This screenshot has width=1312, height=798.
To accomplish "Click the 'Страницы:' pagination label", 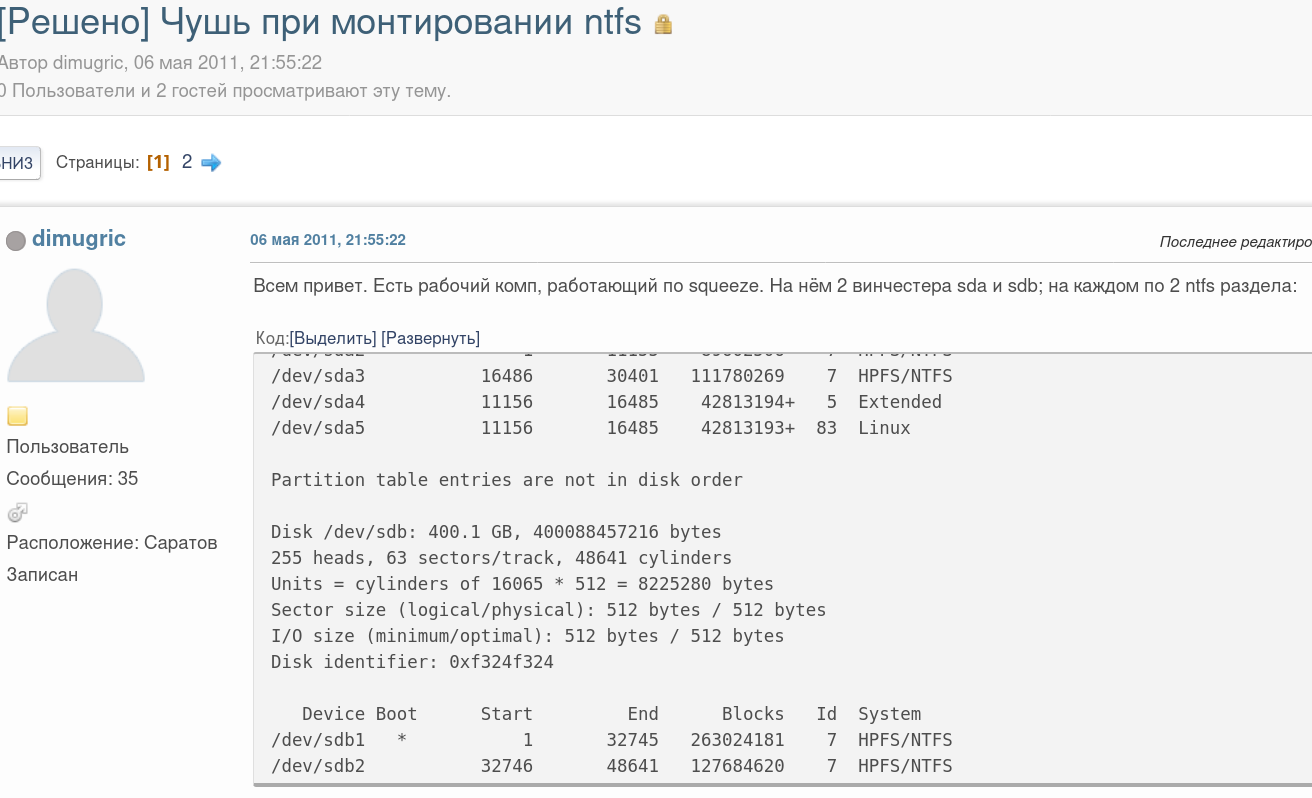I will pos(98,162).
